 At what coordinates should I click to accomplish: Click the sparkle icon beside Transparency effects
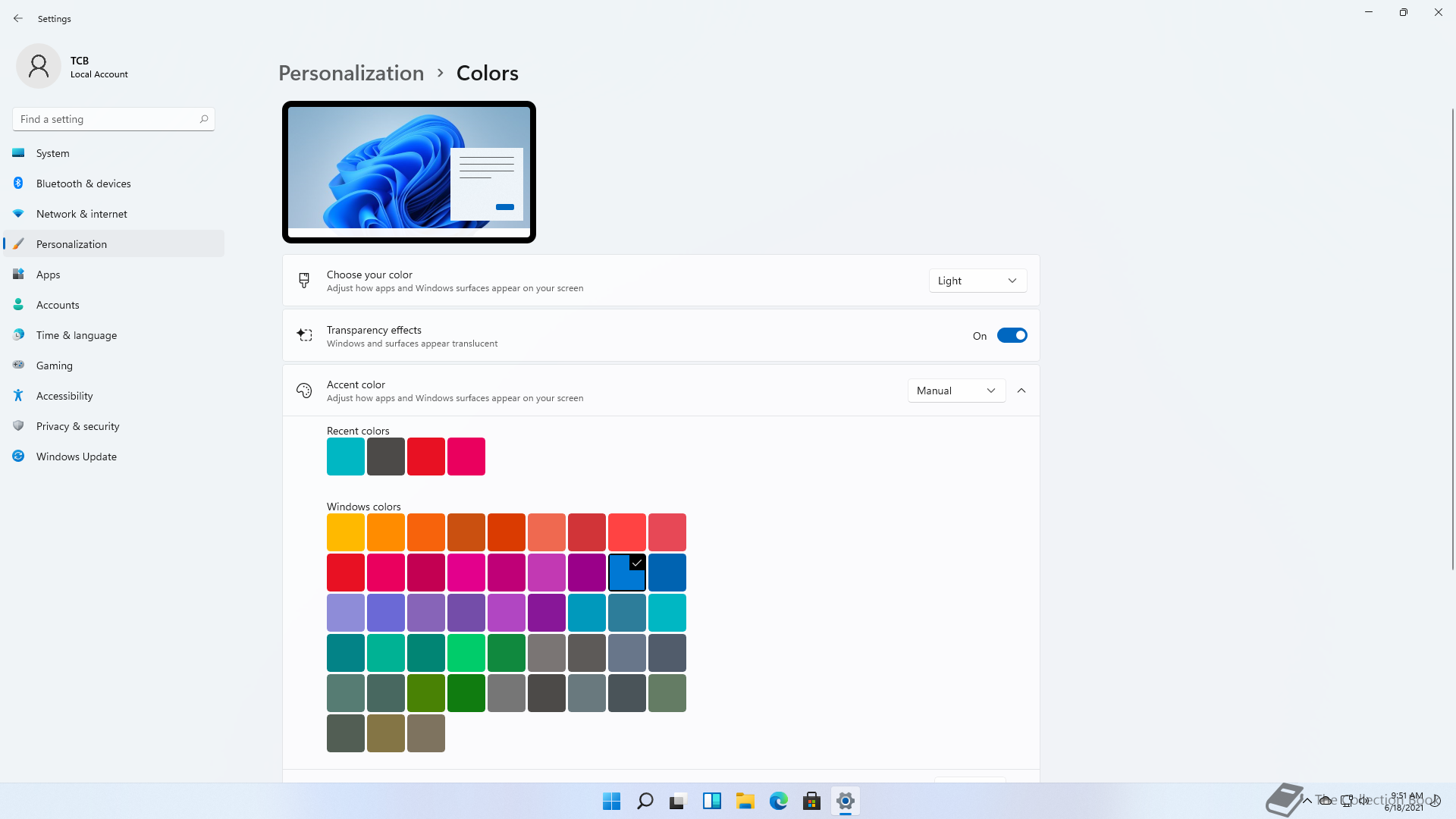pyautogui.click(x=304, y=335)
